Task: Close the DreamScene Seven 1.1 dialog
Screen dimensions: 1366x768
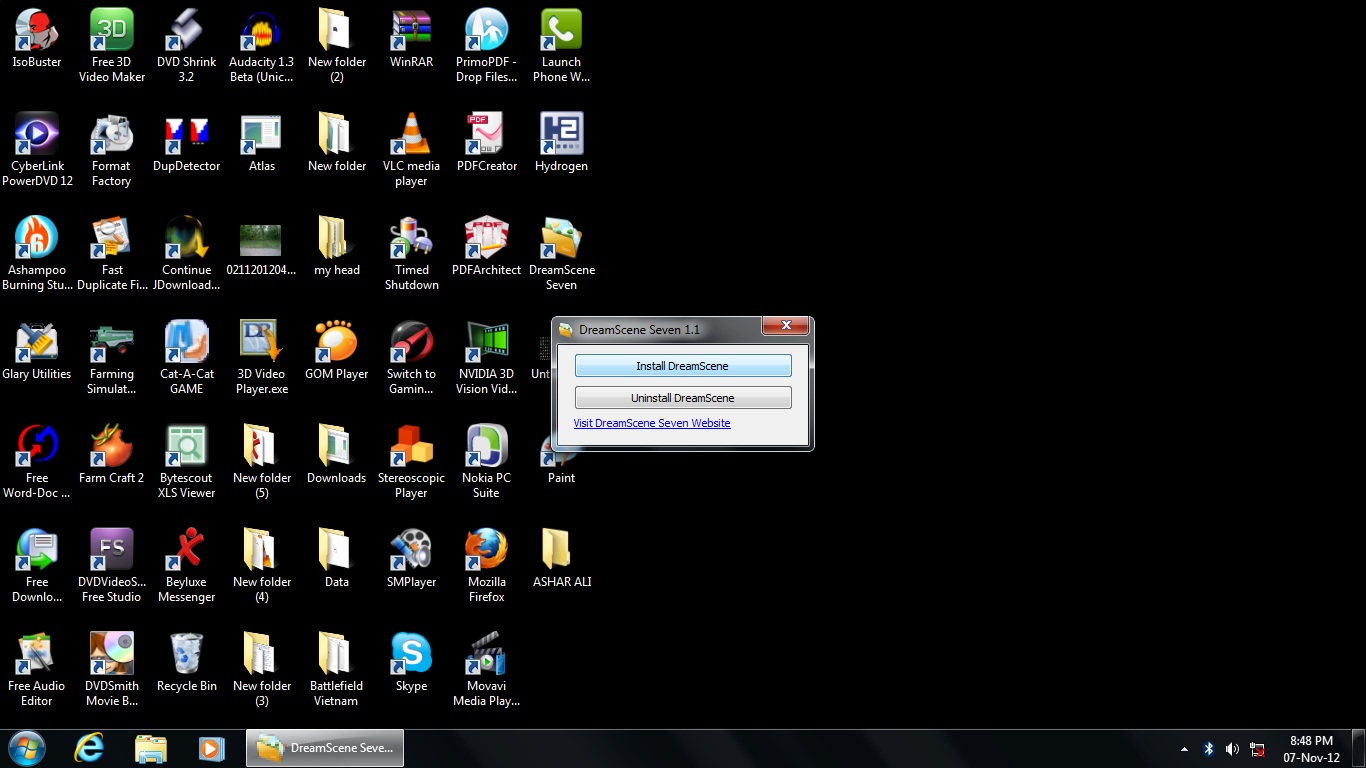Action: pyautogui.click(x=786, y=326)
